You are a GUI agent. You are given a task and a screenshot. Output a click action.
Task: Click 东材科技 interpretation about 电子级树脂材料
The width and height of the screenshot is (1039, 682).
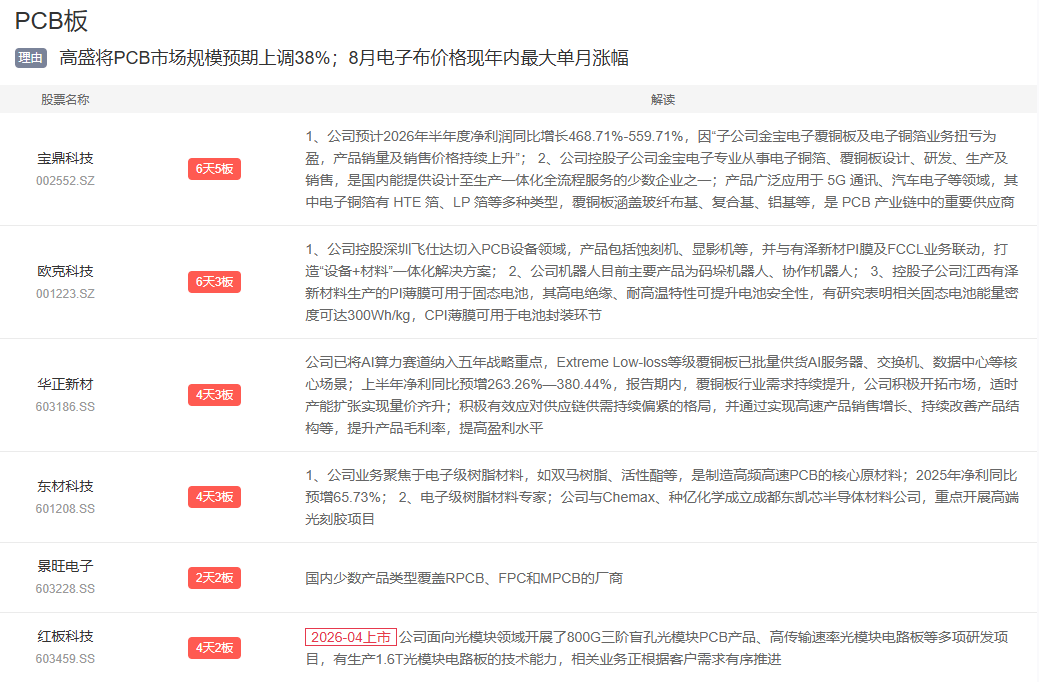661,497
